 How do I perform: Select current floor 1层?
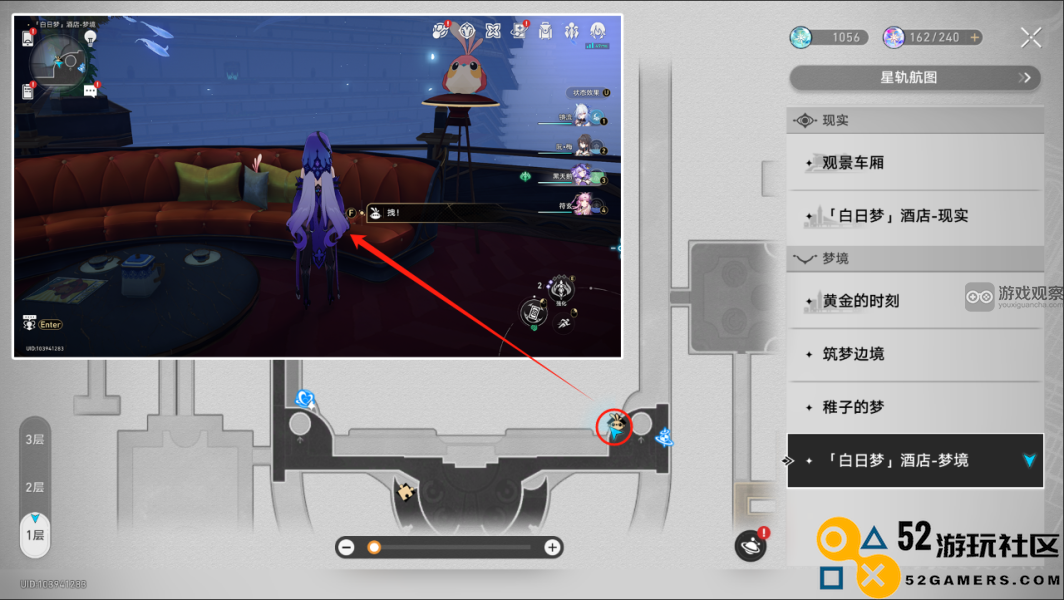point(35,535)
